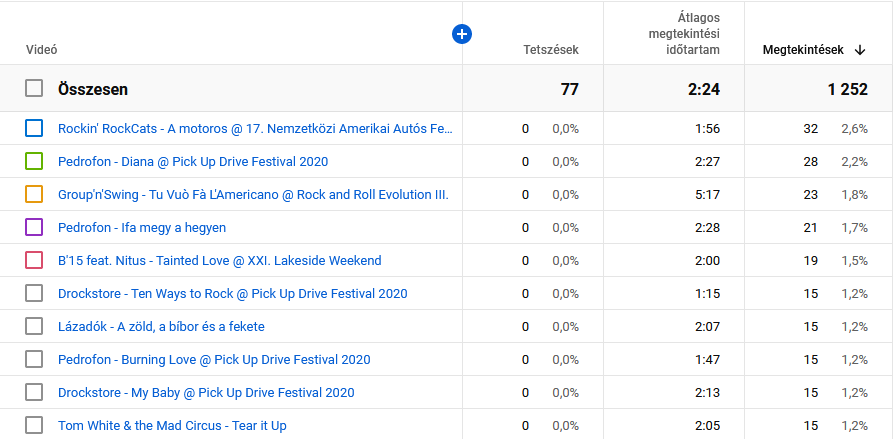Image resolution: width=893 pixels, height=439 pixels.
Task: Open Group'n'Swing Tu Vuò Fà L'Americano link
Action: tap(253, 194)
